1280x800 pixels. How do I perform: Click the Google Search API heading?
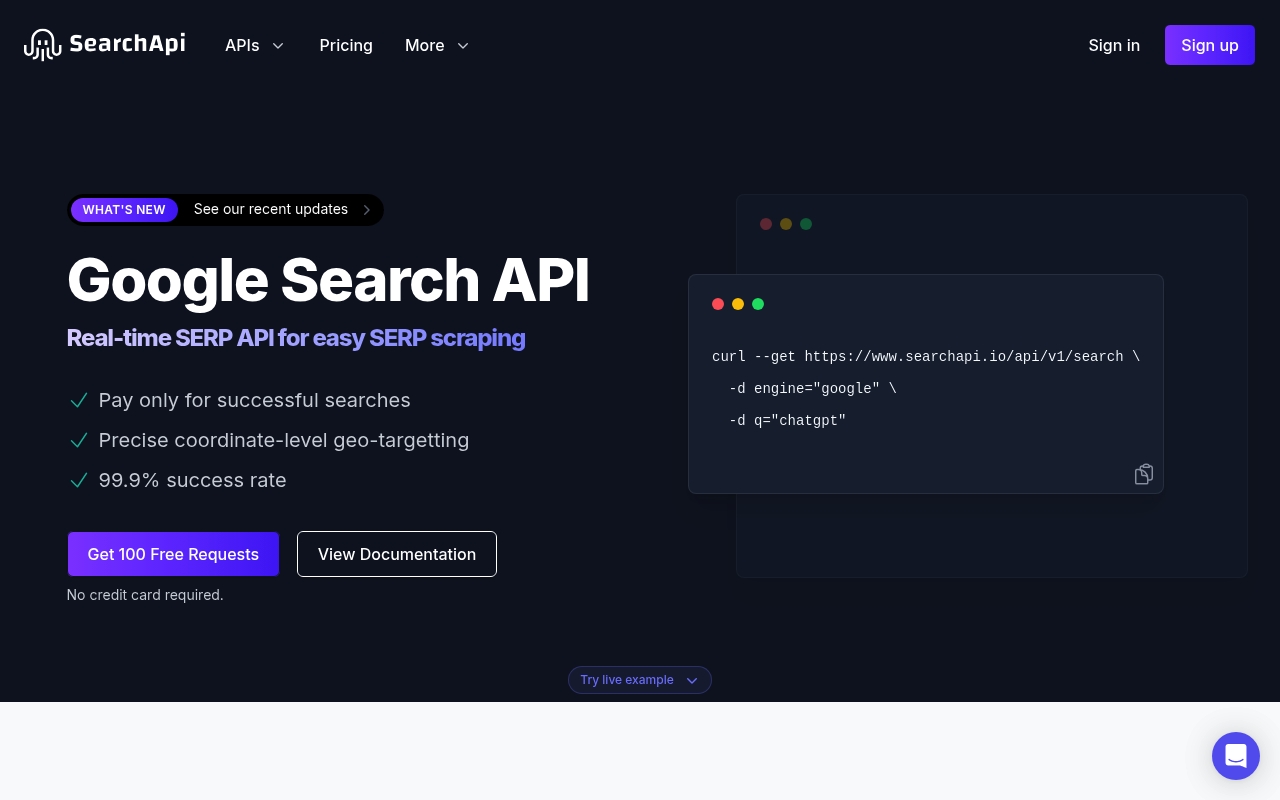(x=328, y=280)
